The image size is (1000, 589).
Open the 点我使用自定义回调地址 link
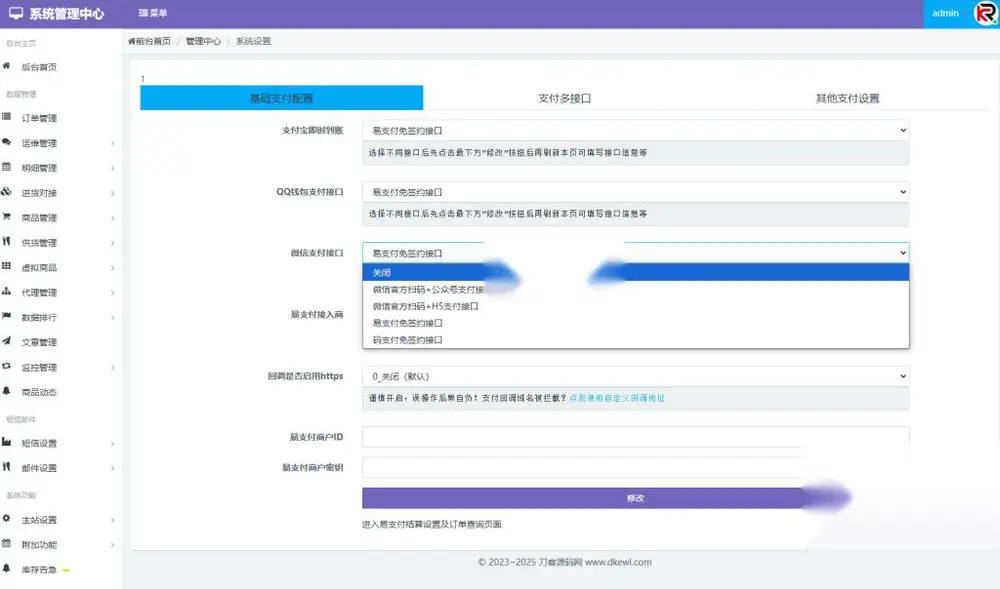617,398
